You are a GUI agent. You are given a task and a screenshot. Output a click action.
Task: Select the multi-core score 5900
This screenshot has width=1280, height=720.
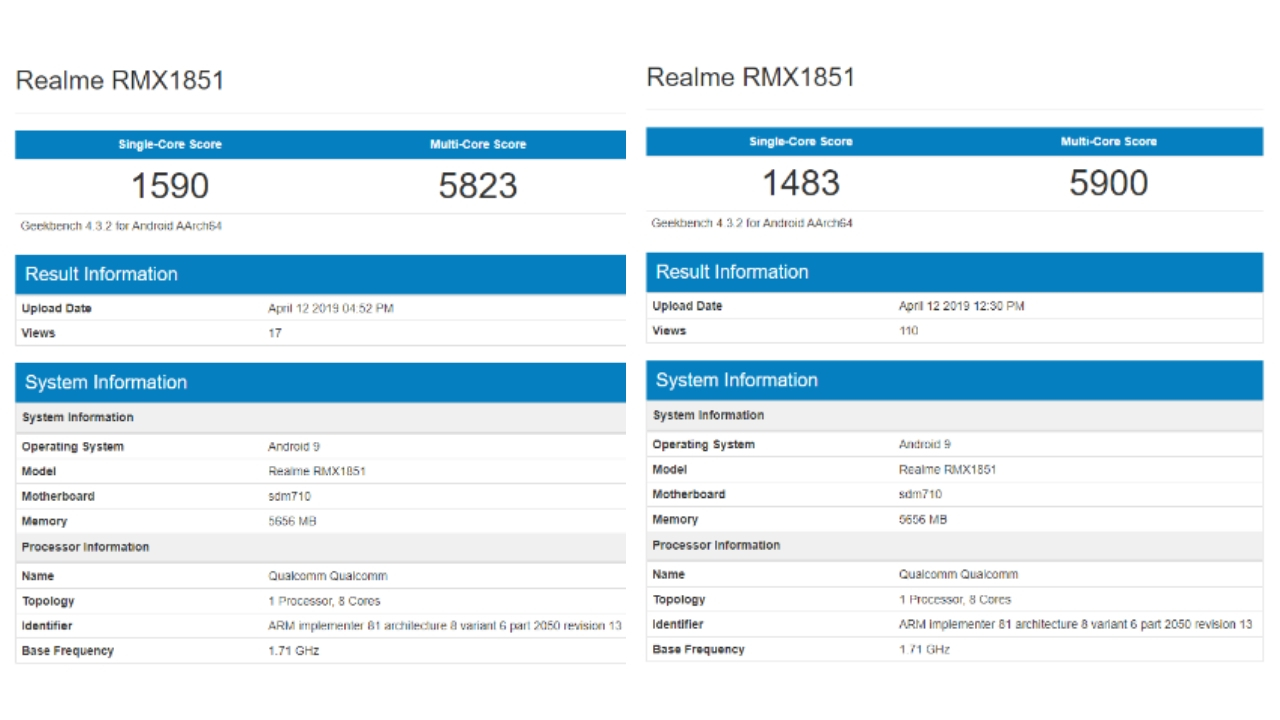tap(1109, 183)
